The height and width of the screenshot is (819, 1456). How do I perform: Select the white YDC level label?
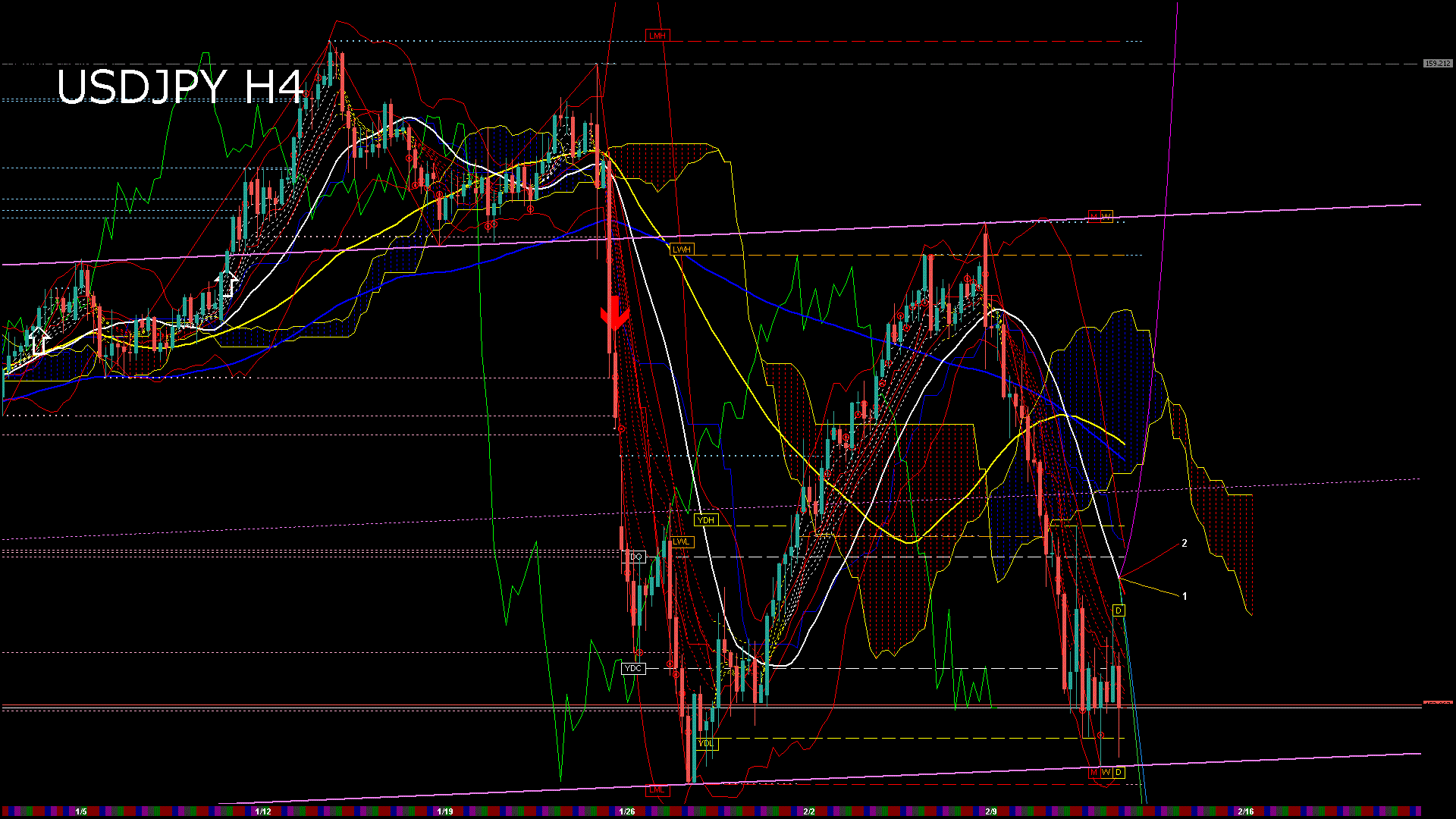(x=632, y=668)
